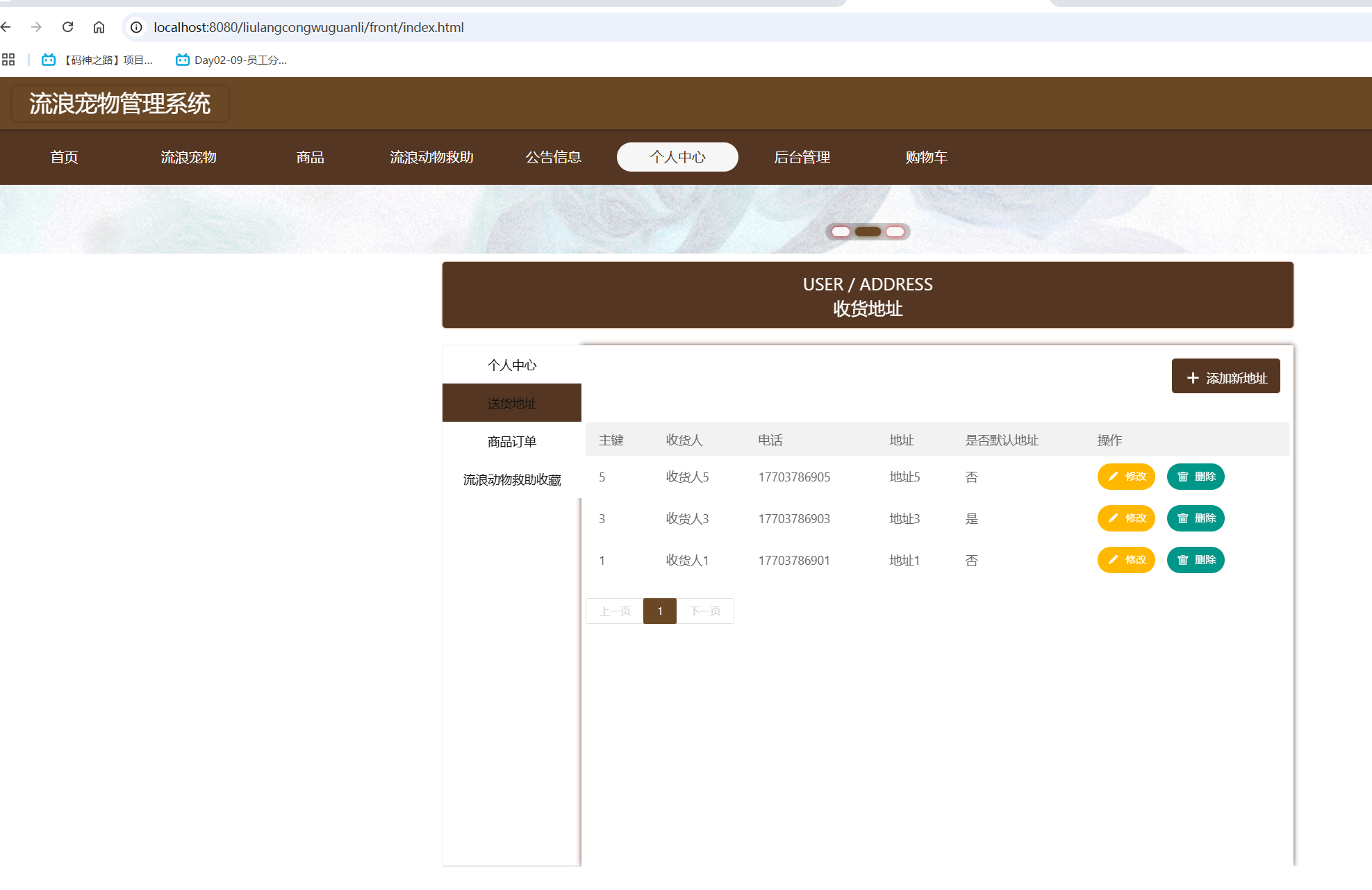Select 商品订单 in the side menu
The width and height of the screenshot is (1372, 890).
coord(511,441)
